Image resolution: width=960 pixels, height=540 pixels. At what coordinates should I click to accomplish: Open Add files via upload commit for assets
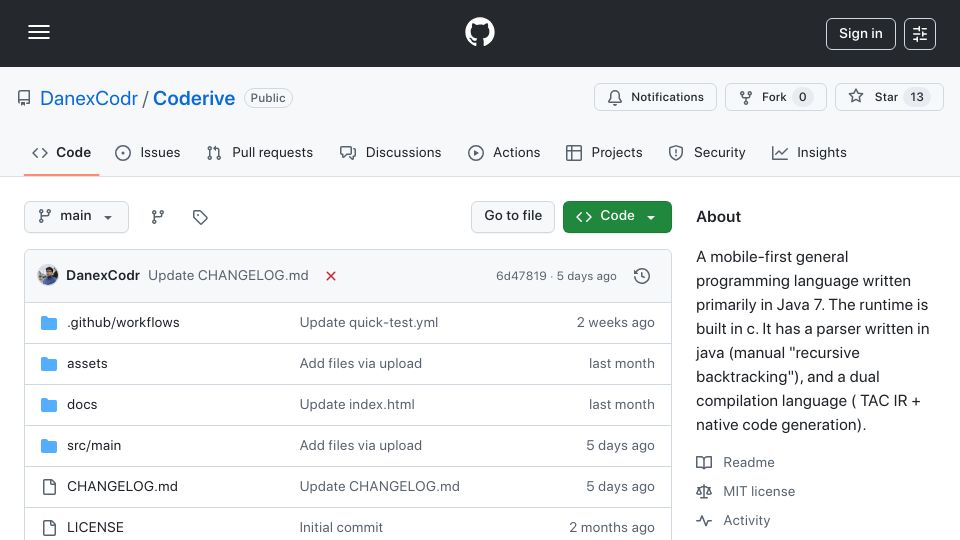[x=361, y=364]
